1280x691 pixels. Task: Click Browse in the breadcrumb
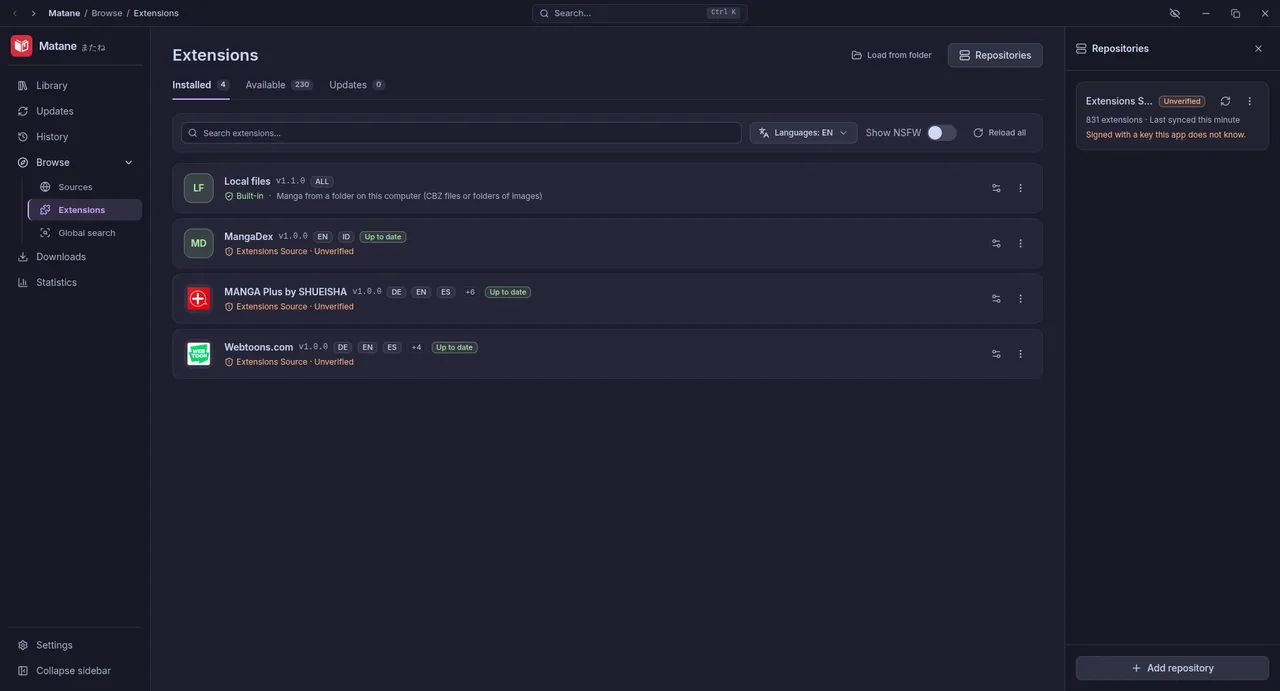click(x=107, y=13)
